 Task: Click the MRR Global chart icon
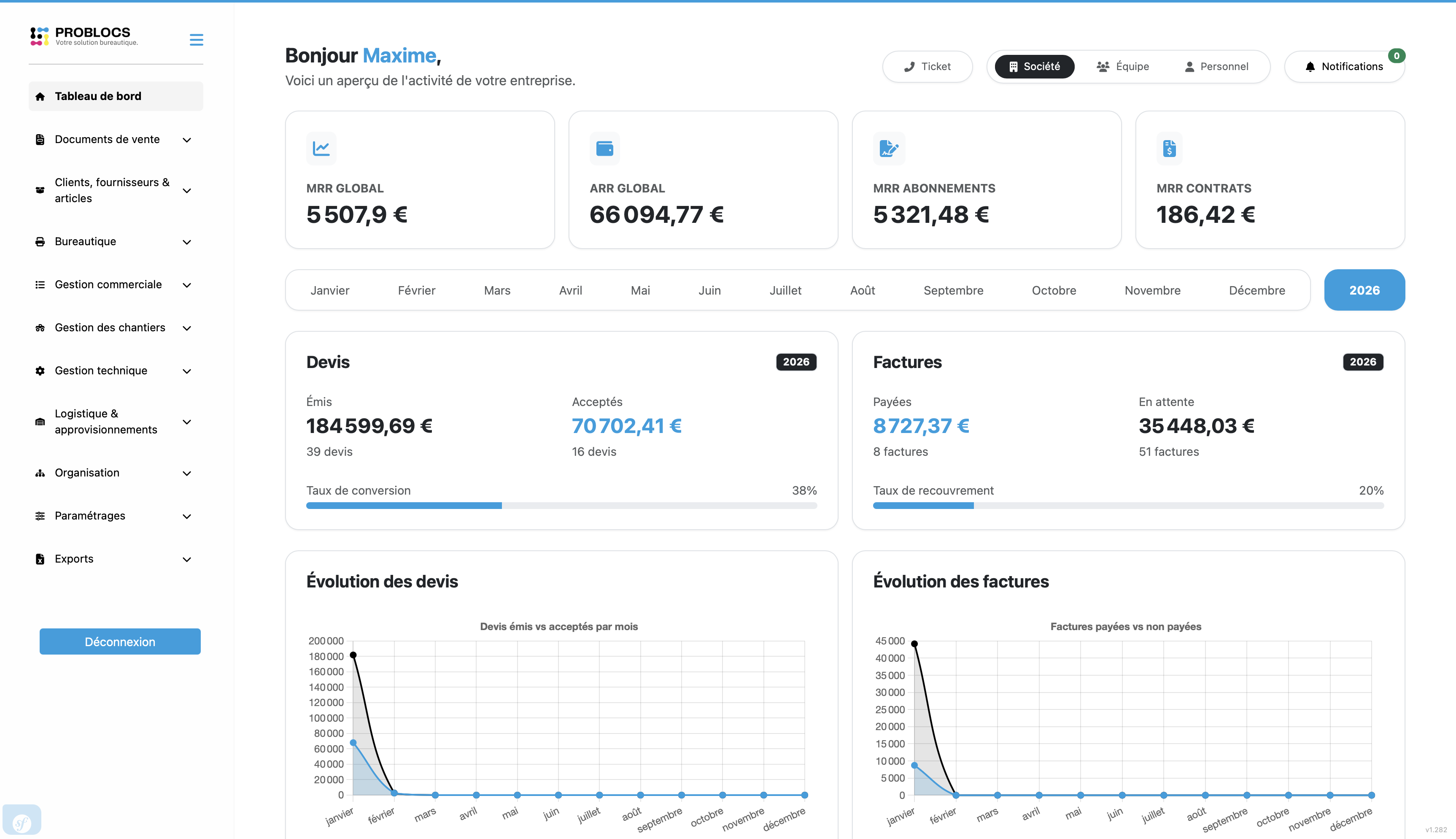click(321, 148)
